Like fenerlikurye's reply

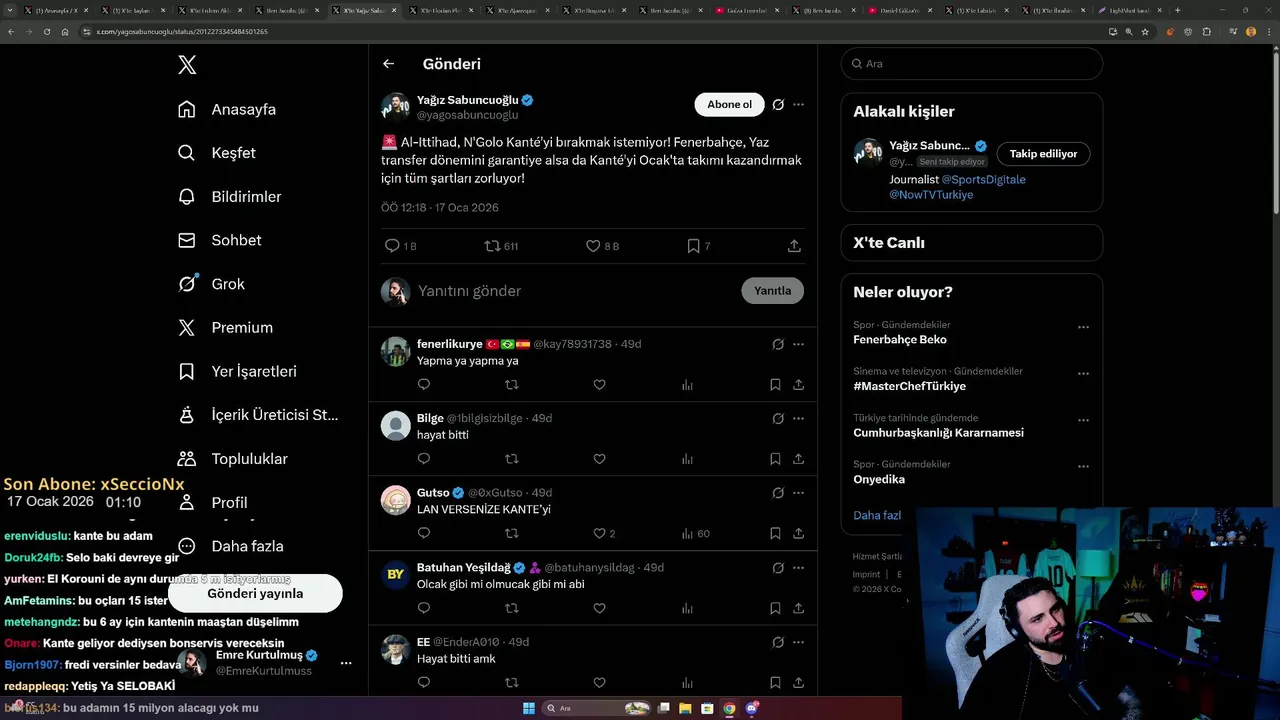[599, 385]
